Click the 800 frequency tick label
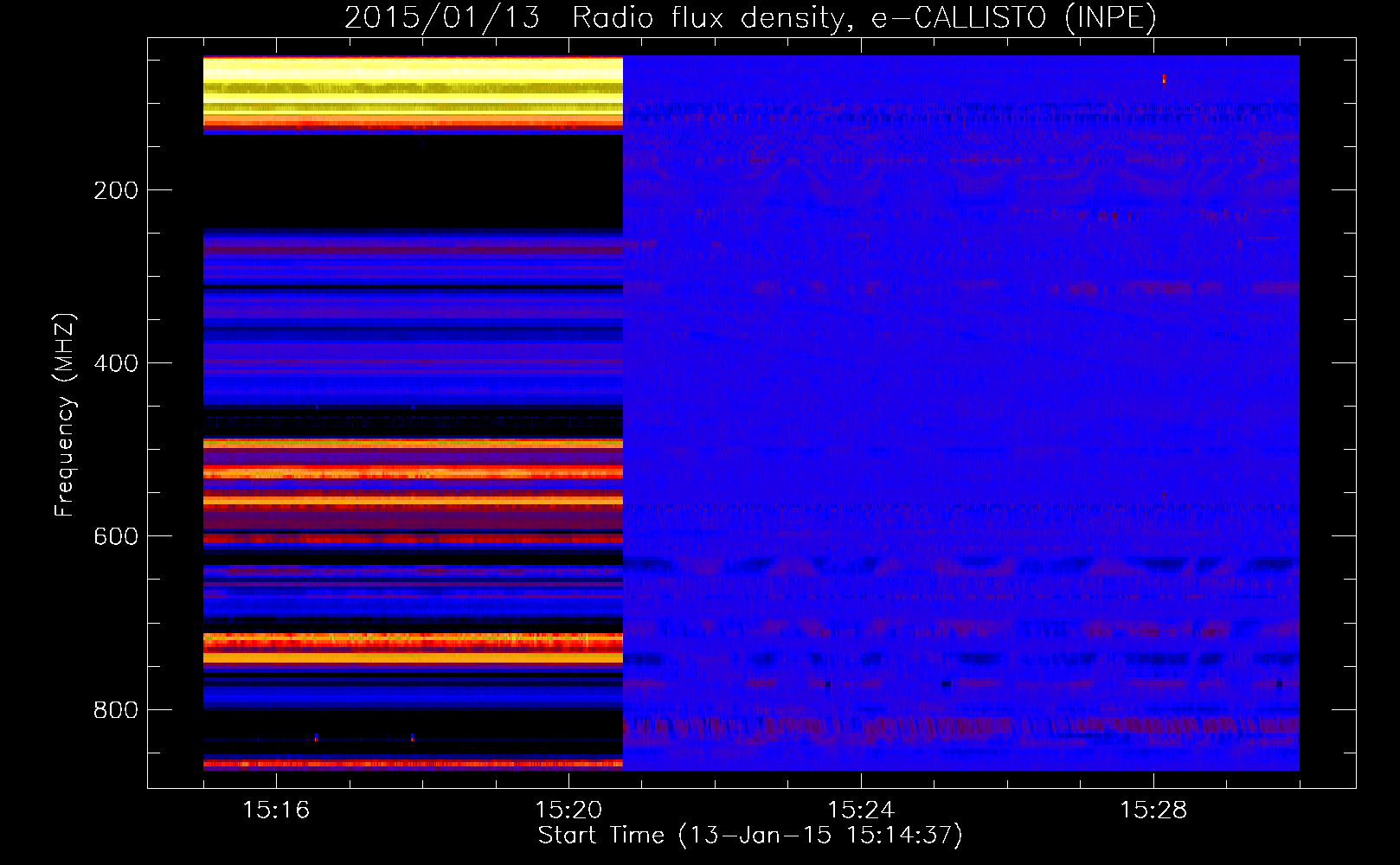Viewport: 1400px width, 865px height. tap(116, 710)
